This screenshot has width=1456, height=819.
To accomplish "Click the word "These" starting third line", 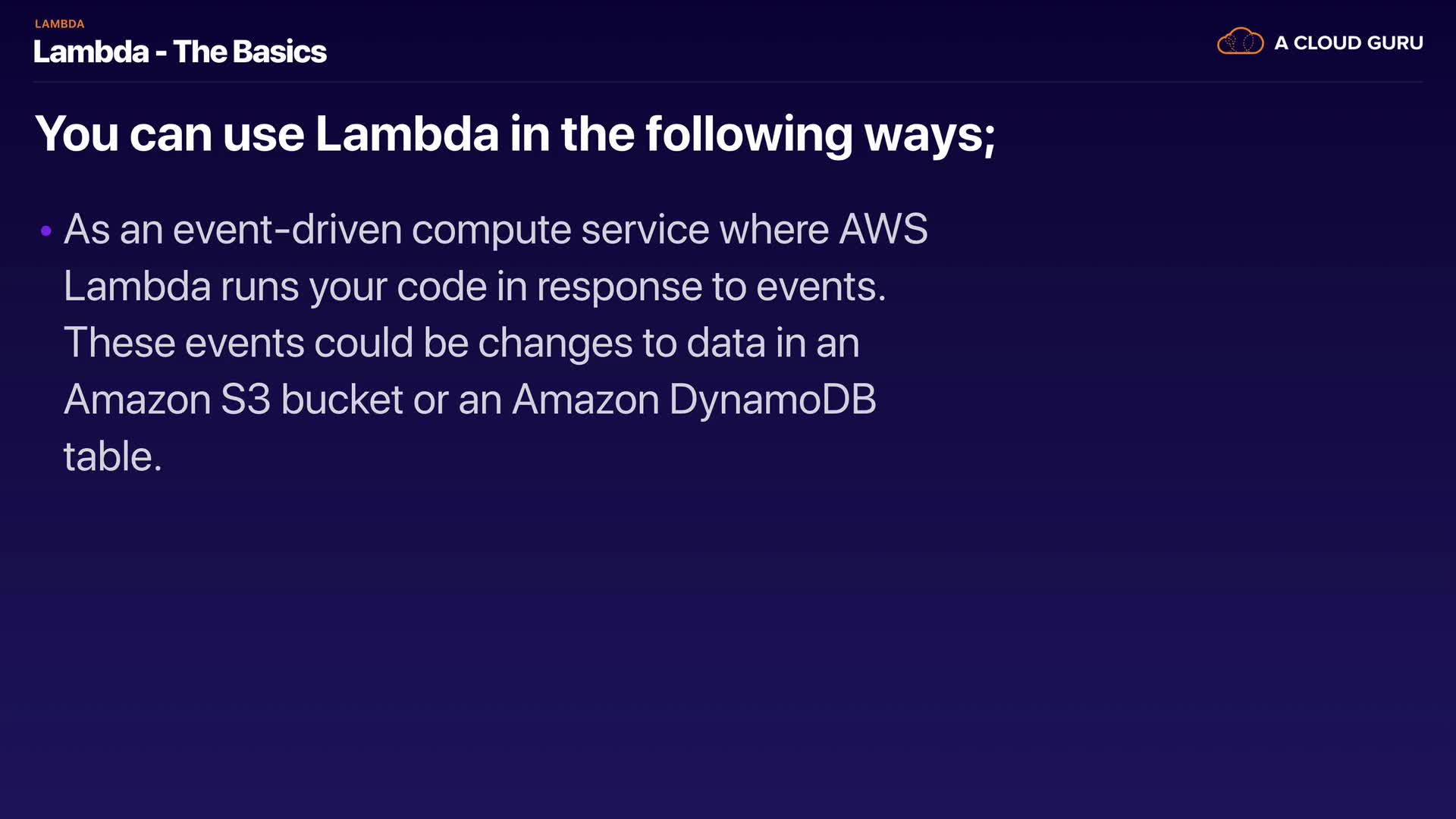I will click(119, 343).
